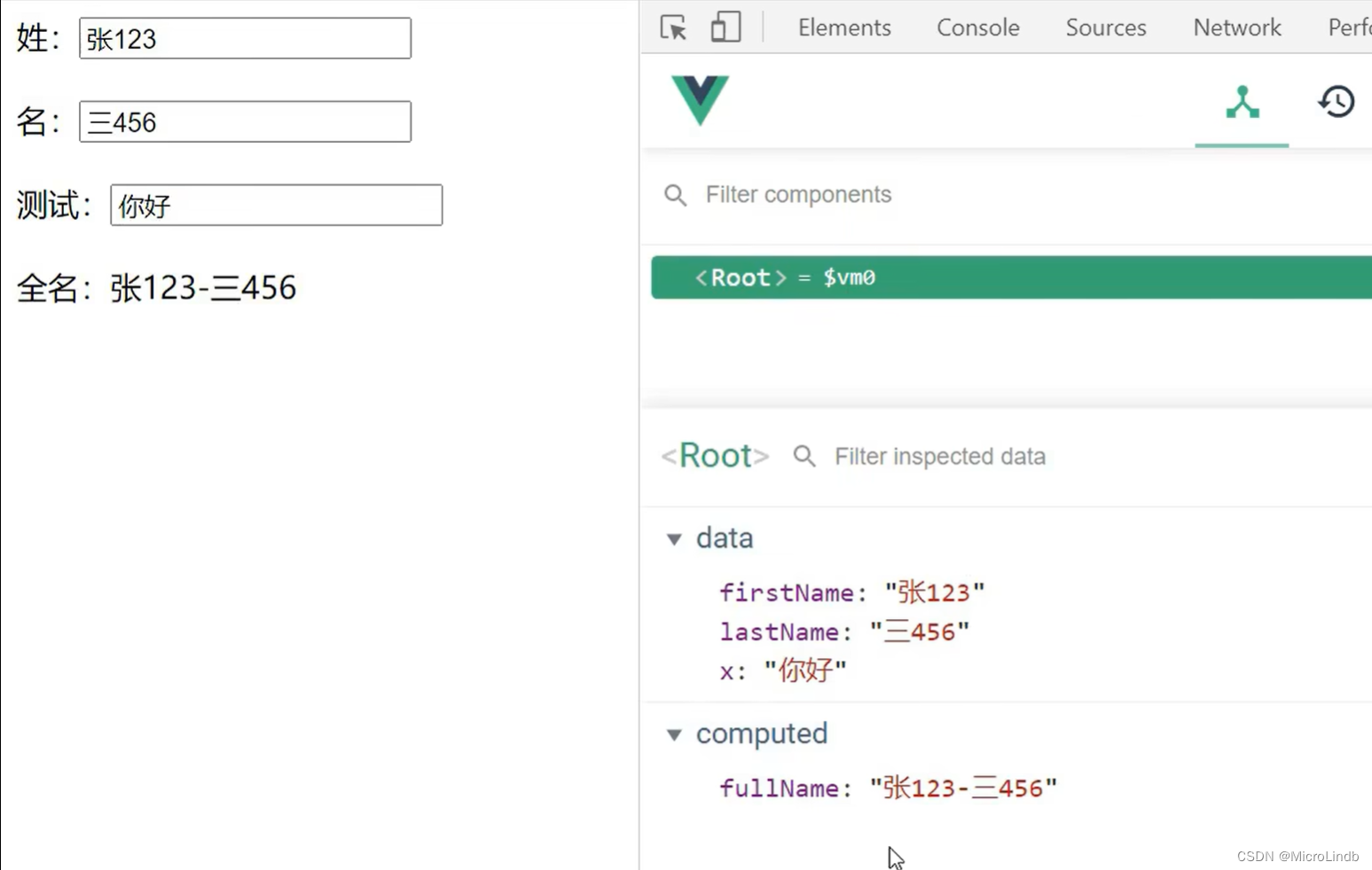Click the 姓 input containing 张123
Screen dimensions: 1372x870
click(x=245, y=38)
